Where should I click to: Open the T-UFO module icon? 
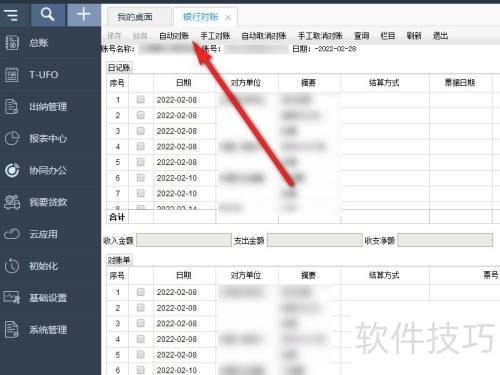pos(12,74)
